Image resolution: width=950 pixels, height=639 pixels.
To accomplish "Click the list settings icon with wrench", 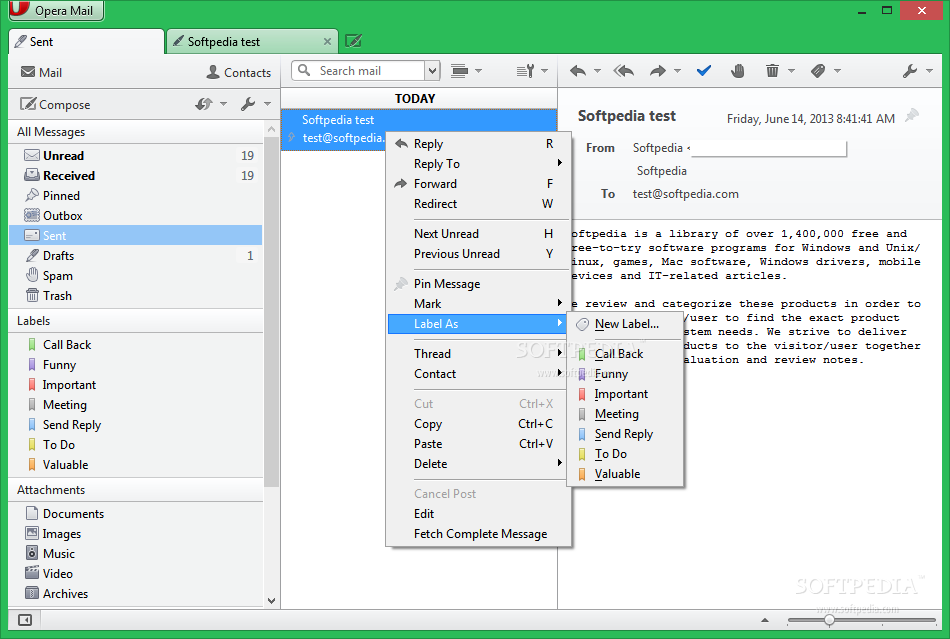I will point(525,71).
